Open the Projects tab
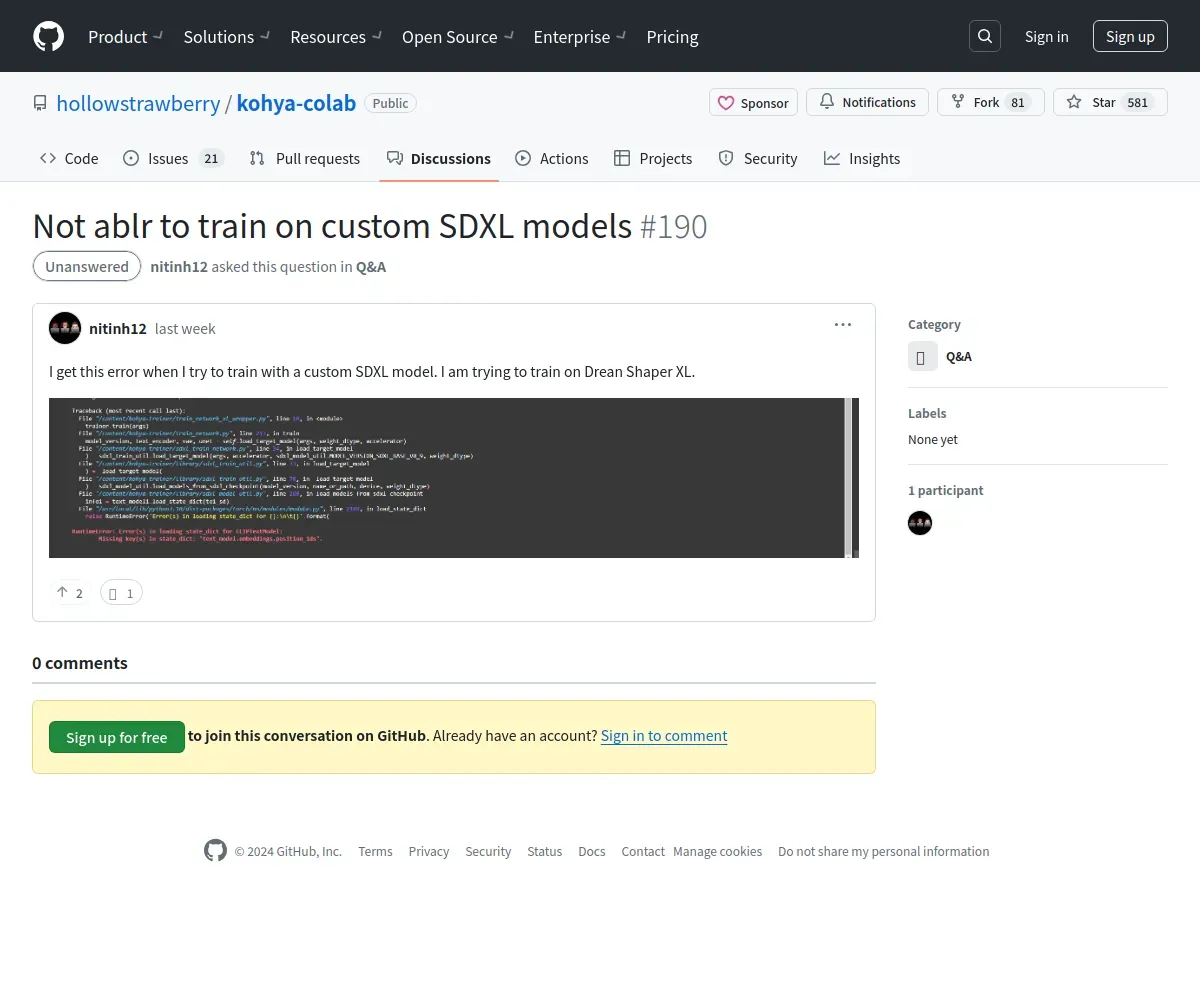Screen dimensions: 1200x1000 pos(653,158)
